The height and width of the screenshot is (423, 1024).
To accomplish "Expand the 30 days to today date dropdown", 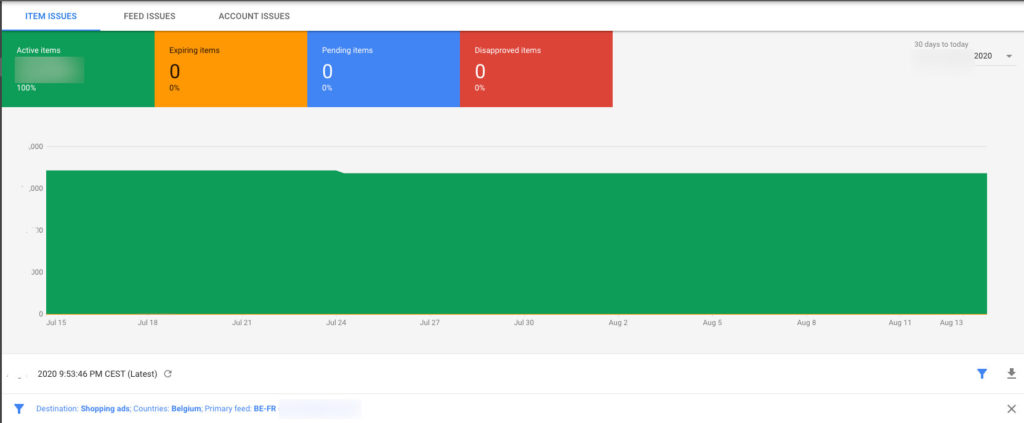I will [989, 56].
